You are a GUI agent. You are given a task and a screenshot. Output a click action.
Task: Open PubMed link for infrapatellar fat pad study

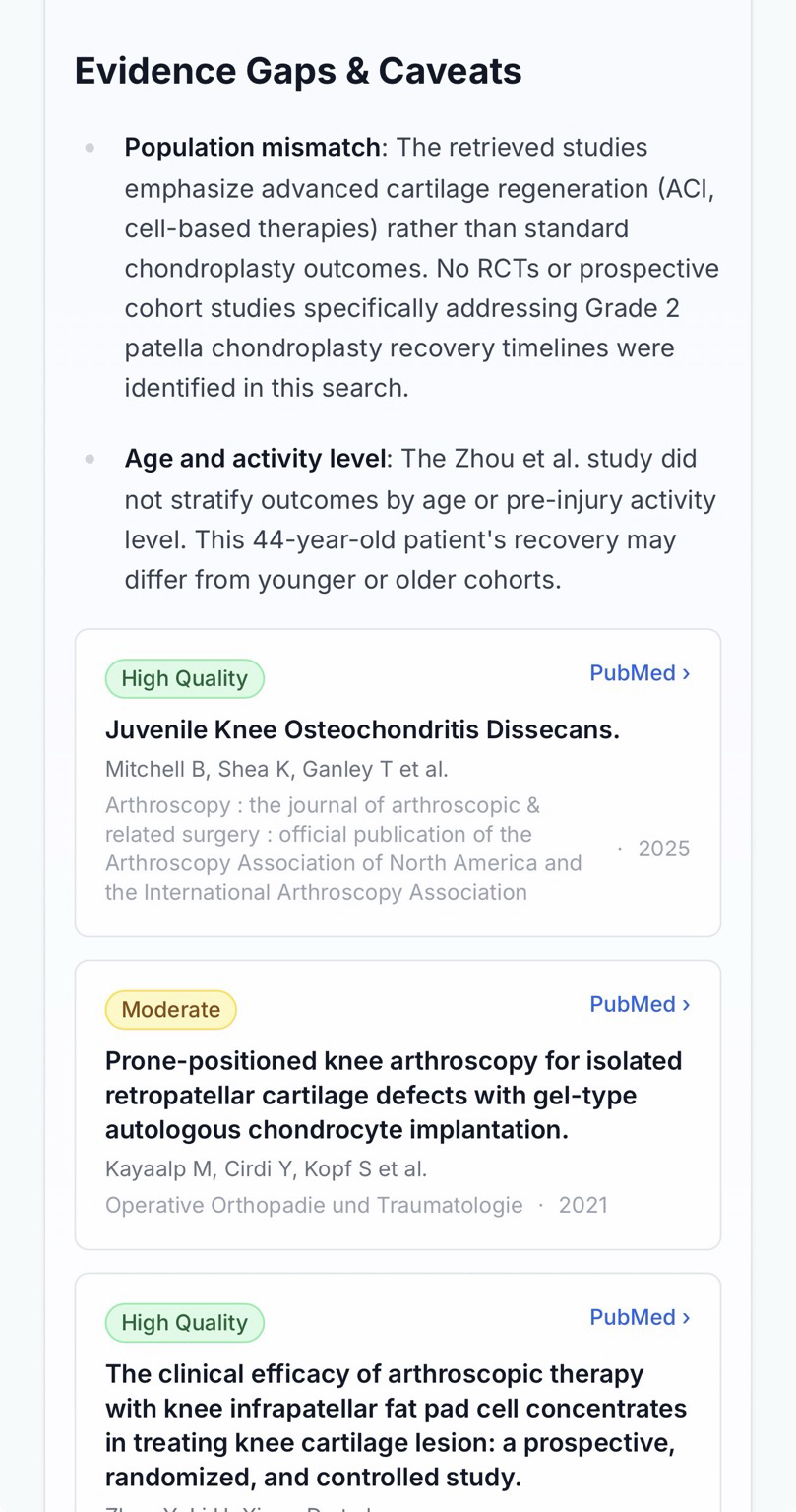click(640, 1317)
